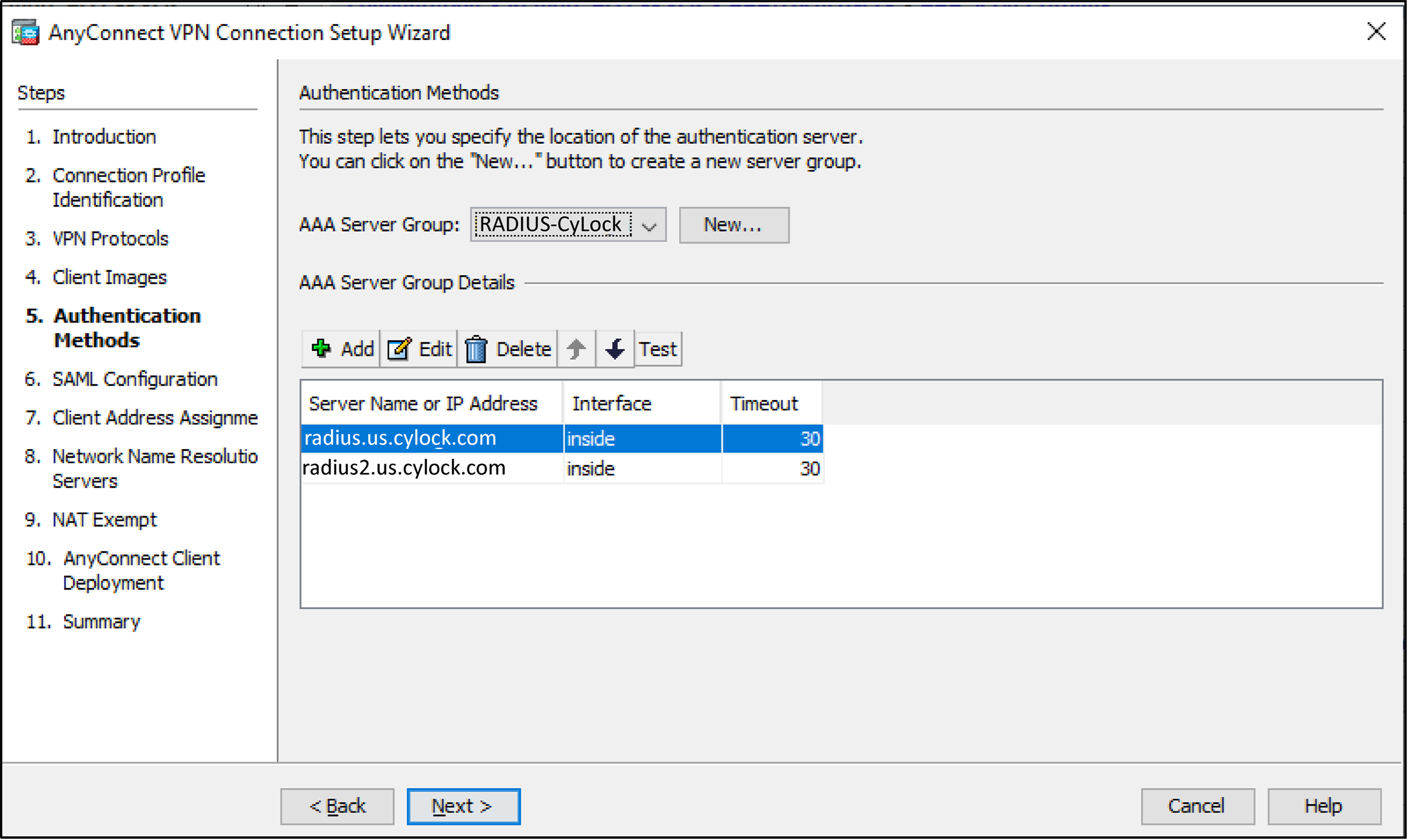This screenshot has width=1408, height=840.
Task: Click the wizard title bar app icon
Action: (25, 32)
